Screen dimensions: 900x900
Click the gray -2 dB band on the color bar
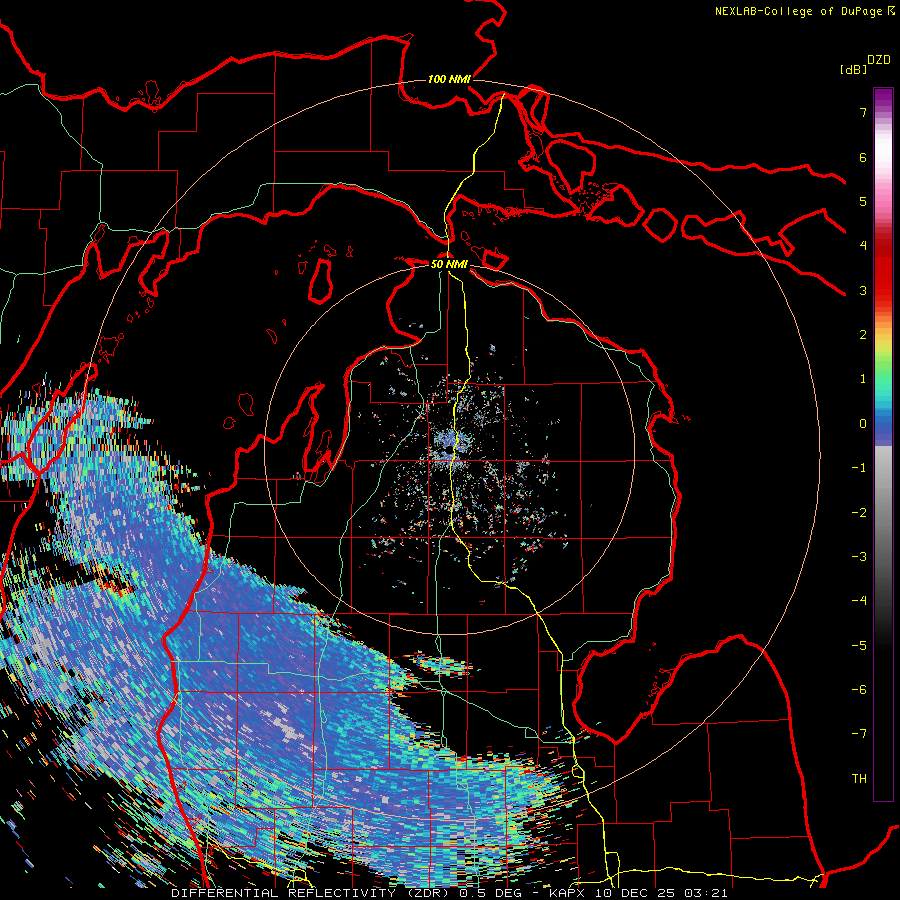[x=883, y=513]
